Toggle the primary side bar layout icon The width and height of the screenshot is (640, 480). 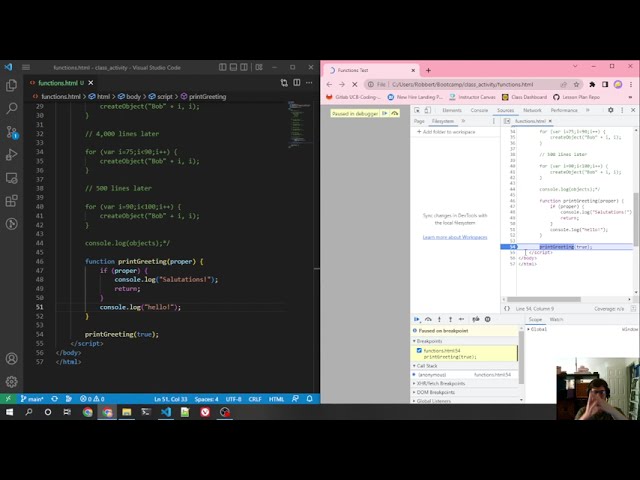(222, 67)
